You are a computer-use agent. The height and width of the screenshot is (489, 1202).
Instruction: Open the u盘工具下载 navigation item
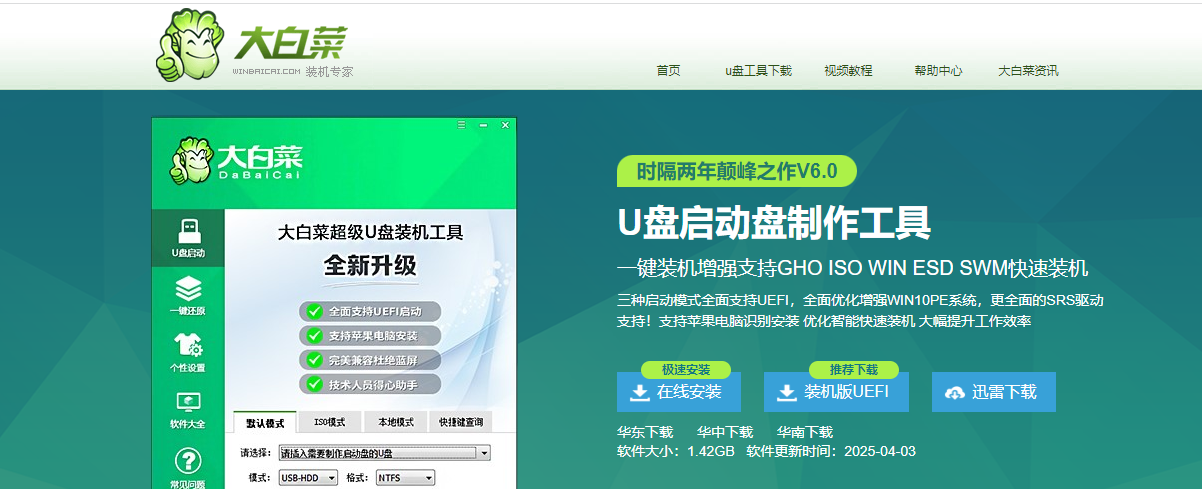point(758,71)
